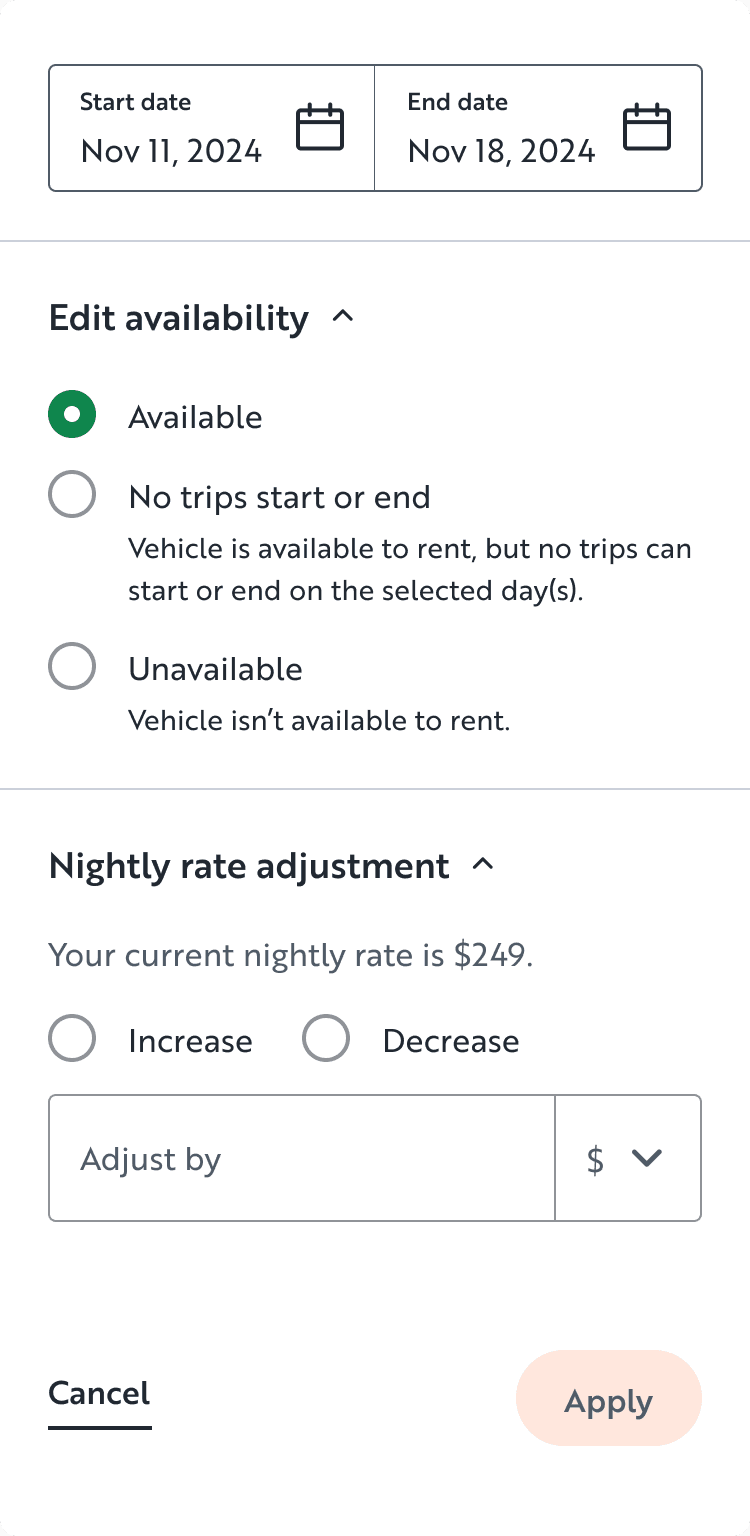
Task: Click the Increase label text
Action: [x=190, y=1041]
